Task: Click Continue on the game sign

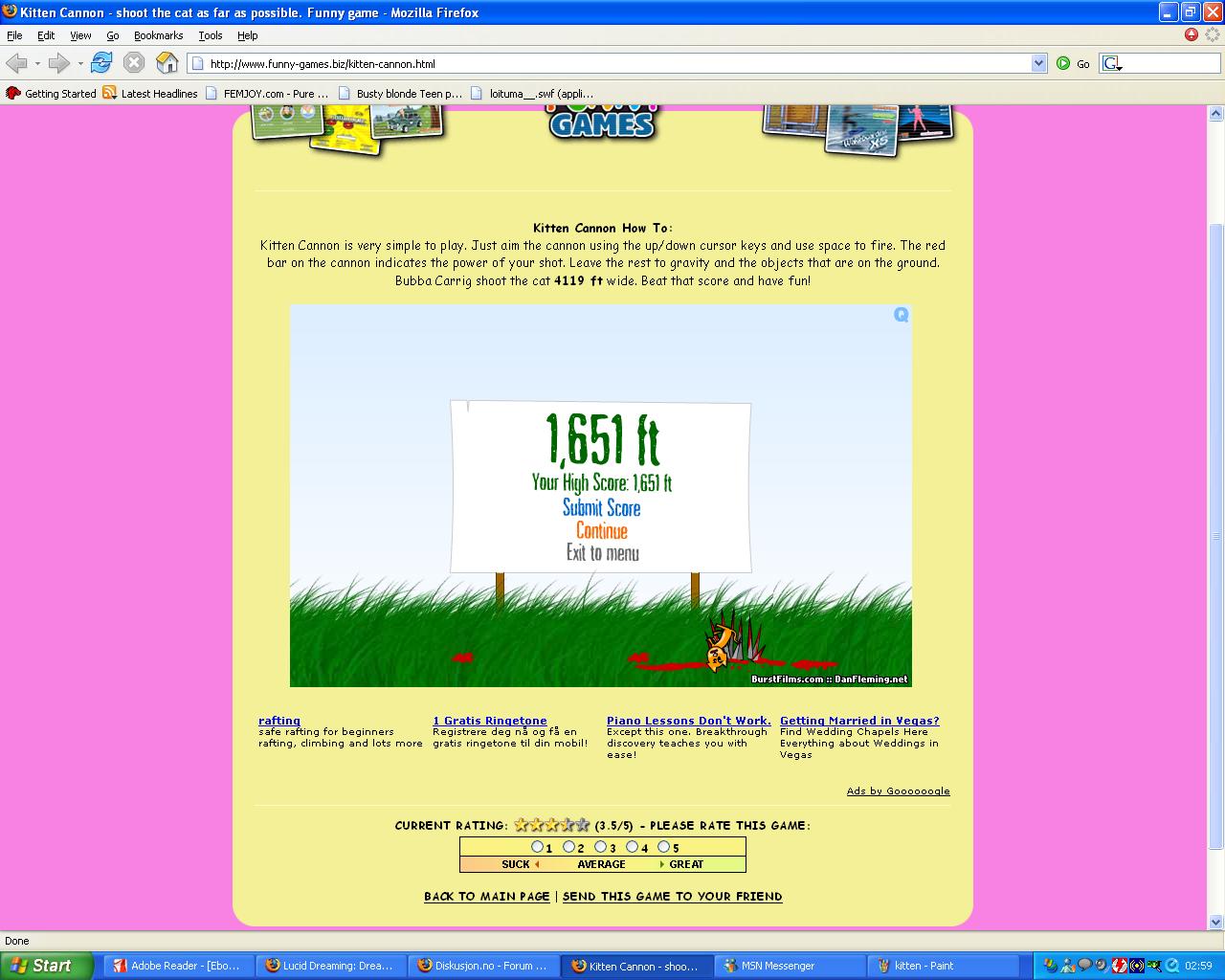Action: click(x=602, y=531)
